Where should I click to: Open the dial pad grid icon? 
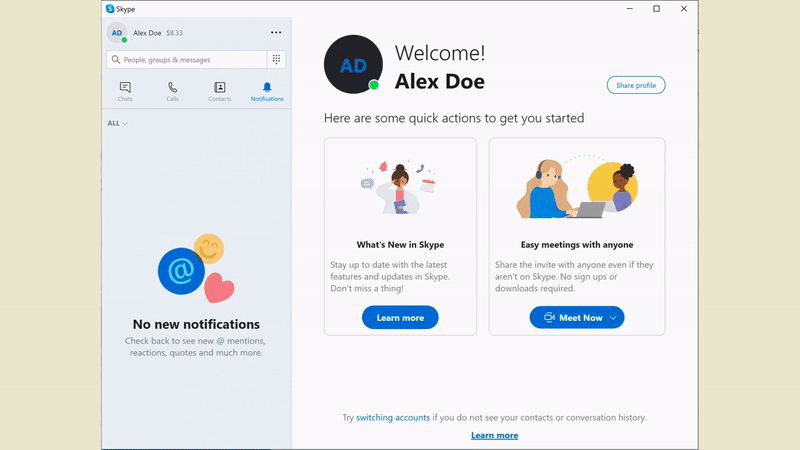click(x=276, y=60)
